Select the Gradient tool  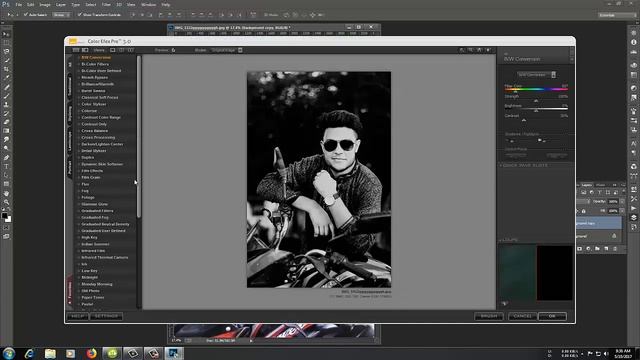click(6, 131)
